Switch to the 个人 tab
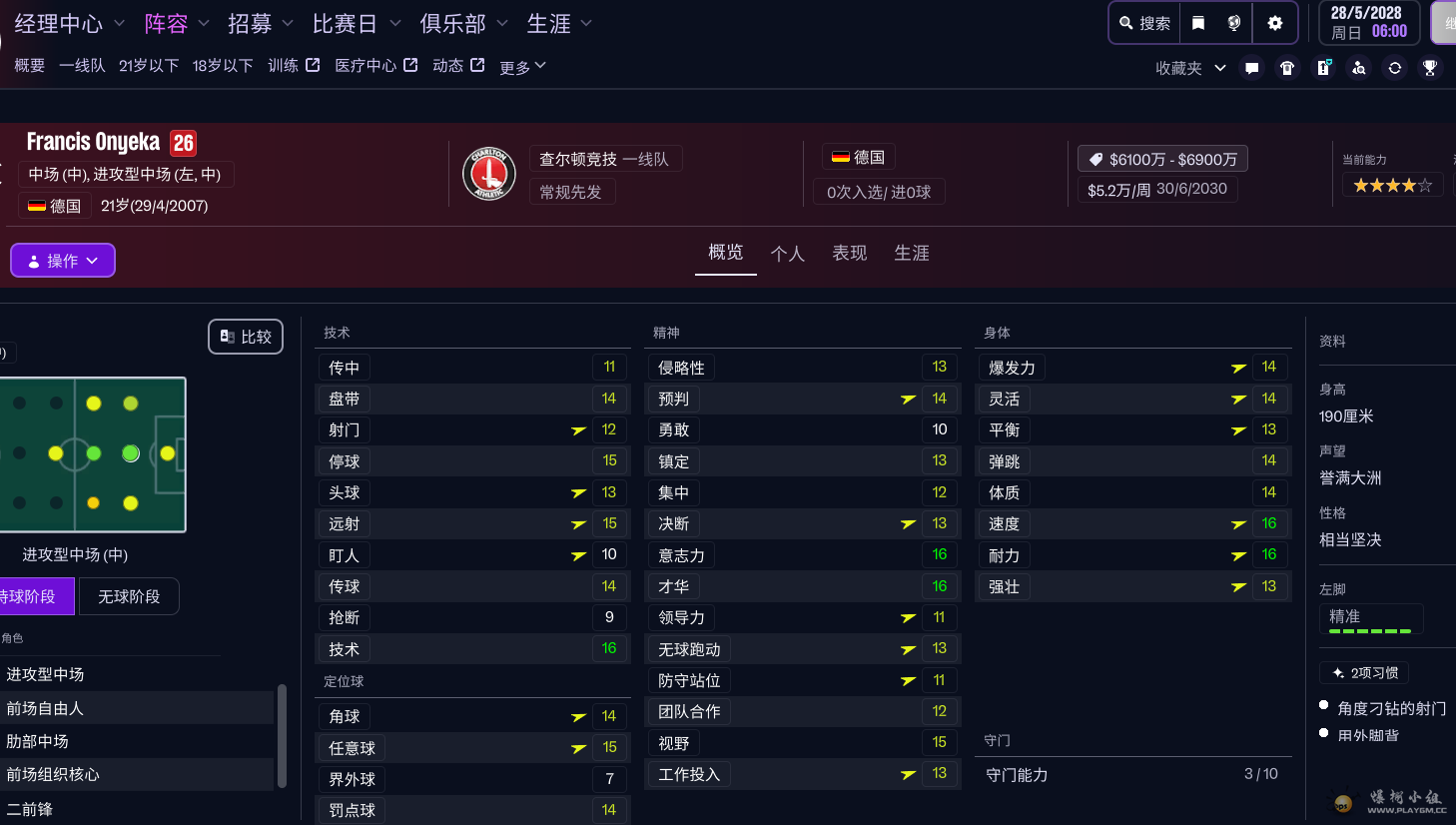Image resolution: width=1456 pixels, height=825 pixels. (787, 254)
